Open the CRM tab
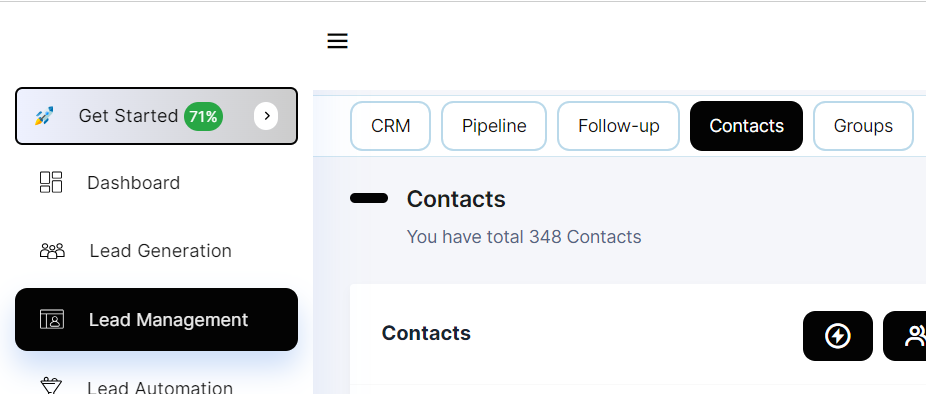The height and width of the screenshot is (394, 926). (390, 126)
